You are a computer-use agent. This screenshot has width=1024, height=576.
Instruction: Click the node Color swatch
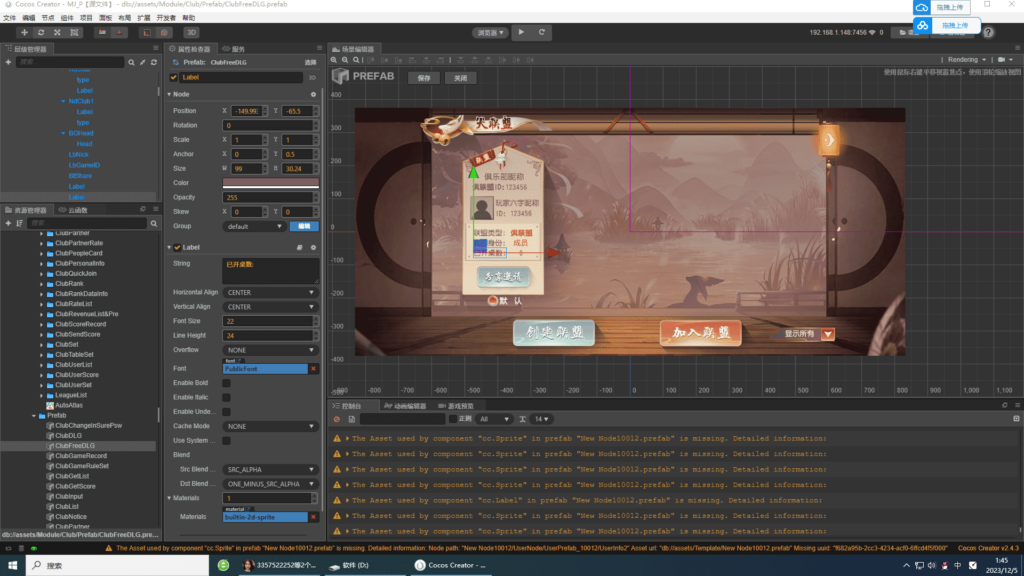(270, 183)
